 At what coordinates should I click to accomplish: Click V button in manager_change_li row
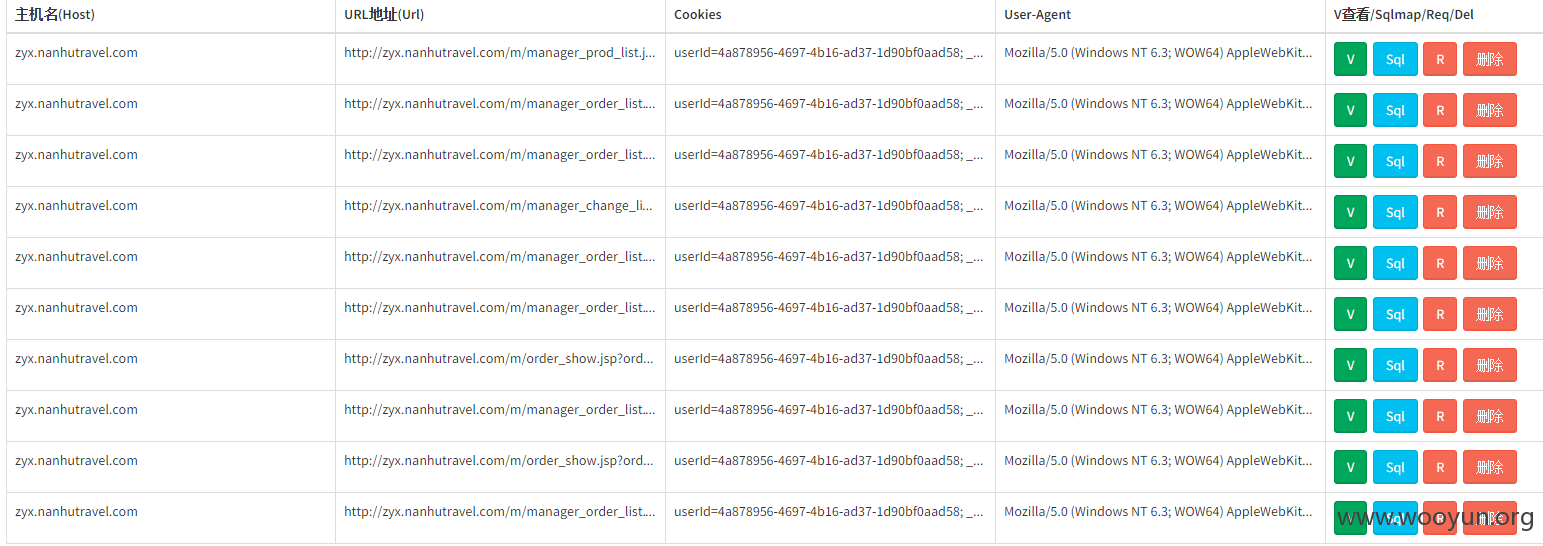tap(1350, 212)
